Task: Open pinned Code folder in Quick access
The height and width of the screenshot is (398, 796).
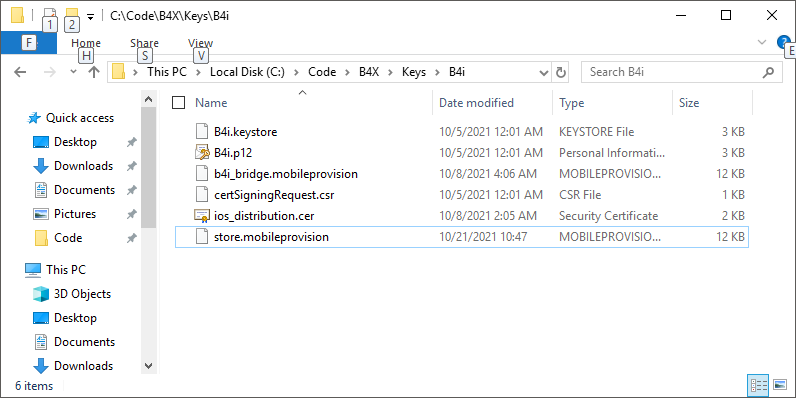Action: [68, 238]
